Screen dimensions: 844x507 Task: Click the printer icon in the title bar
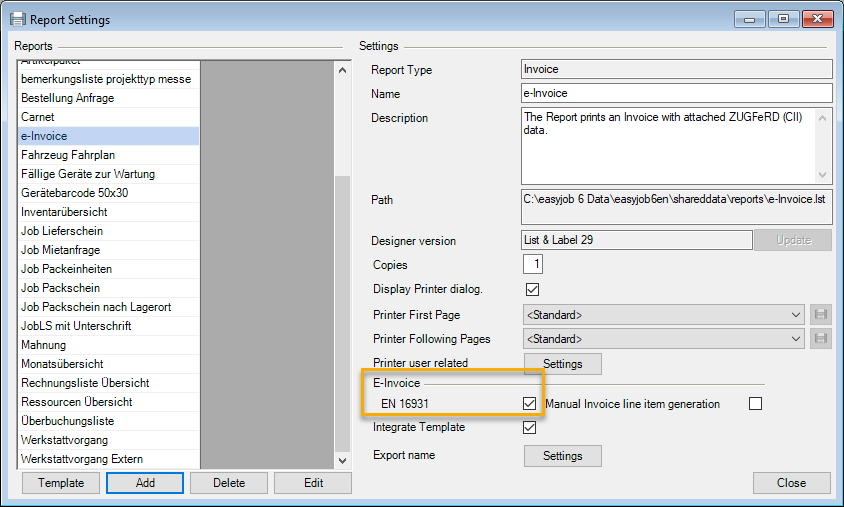[18, 19]
